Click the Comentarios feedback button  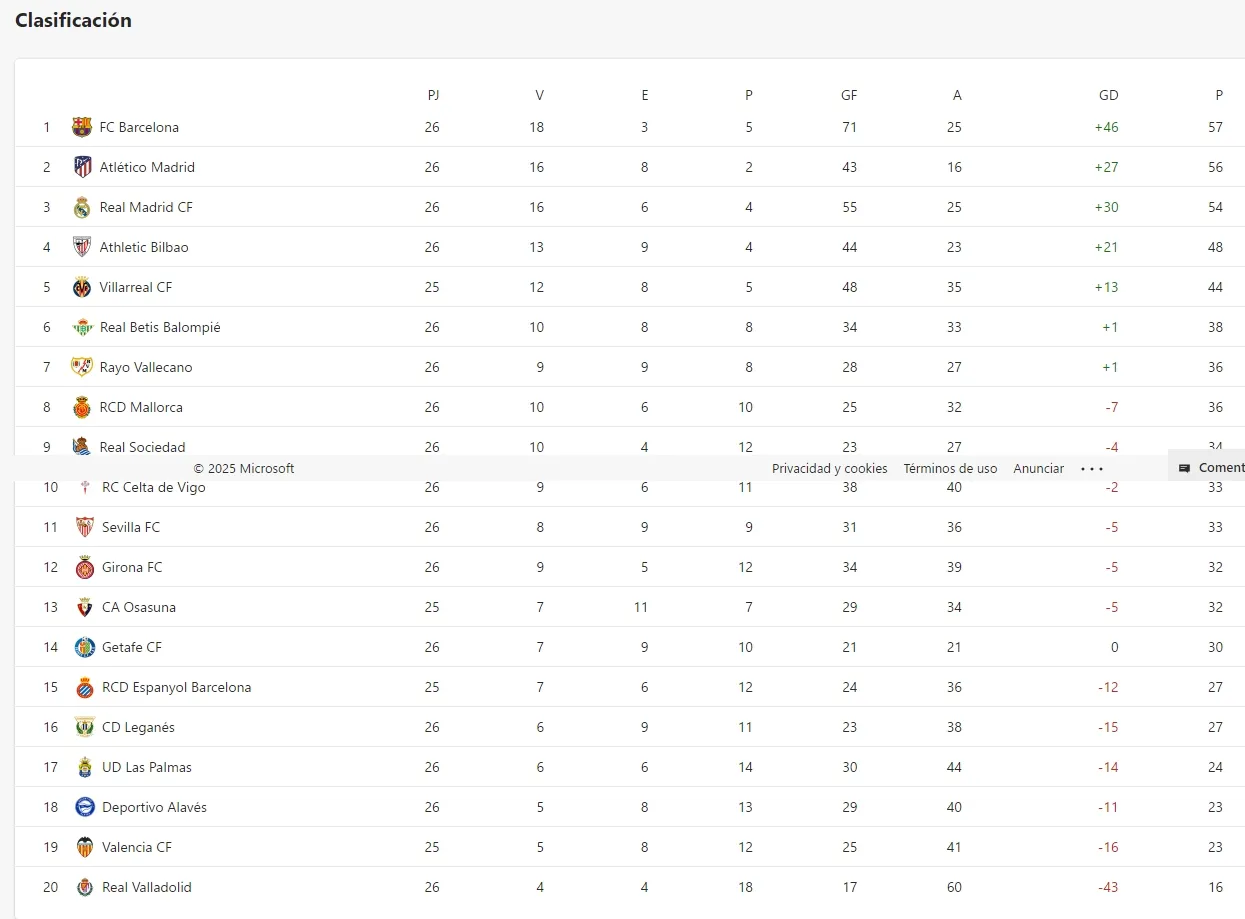tap(1212, 467)
